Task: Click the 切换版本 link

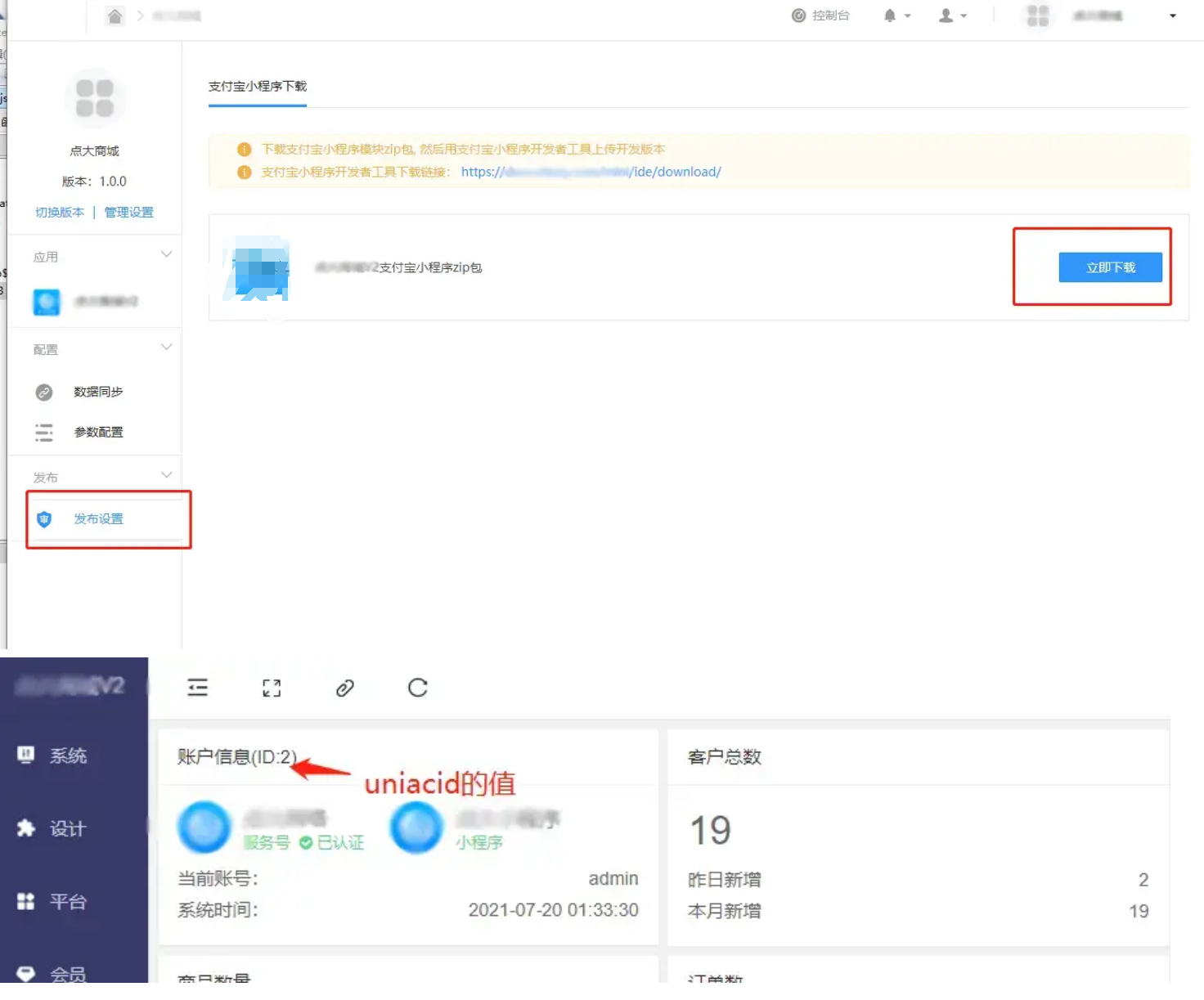Action: pyautogui.click(x=60, y=212)
